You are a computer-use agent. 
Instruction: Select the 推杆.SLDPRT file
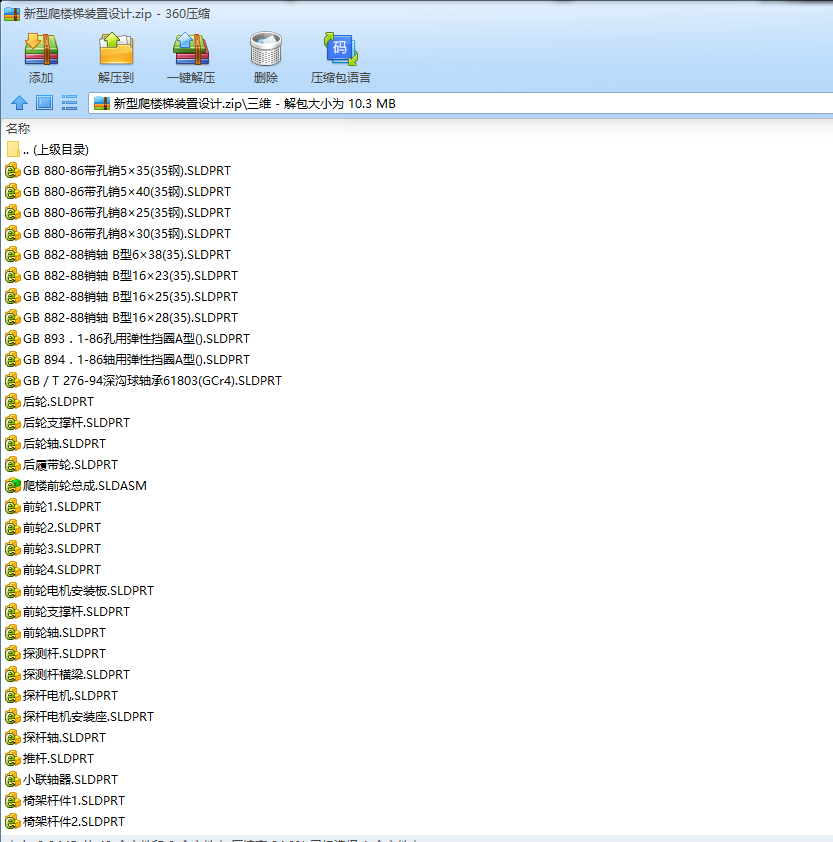pyautogui.click(x=49, y=758)
